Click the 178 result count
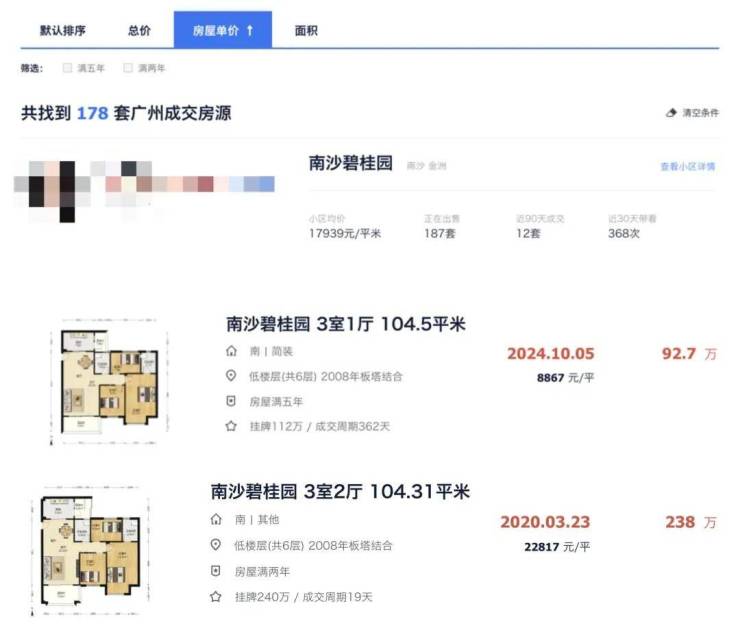The width and height of the screenshot is (740, 641). (x=92, y=113)
